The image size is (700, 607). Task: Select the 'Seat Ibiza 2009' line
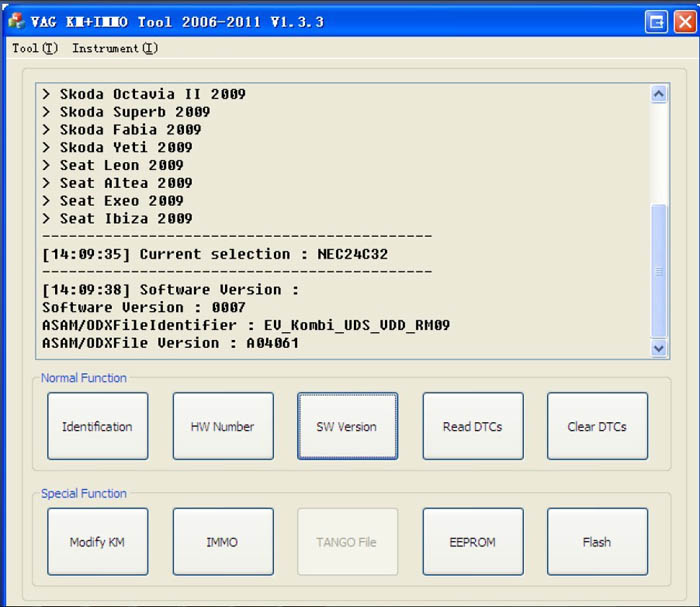tap(117, 219)
